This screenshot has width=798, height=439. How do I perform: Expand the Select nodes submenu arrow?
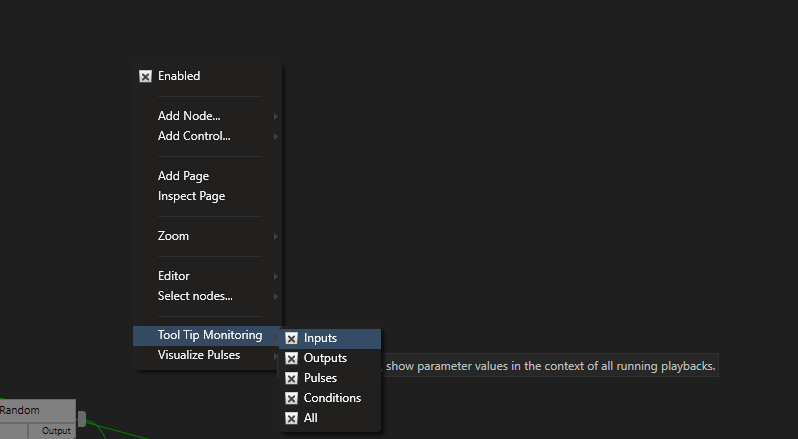(x=275, y=297)
